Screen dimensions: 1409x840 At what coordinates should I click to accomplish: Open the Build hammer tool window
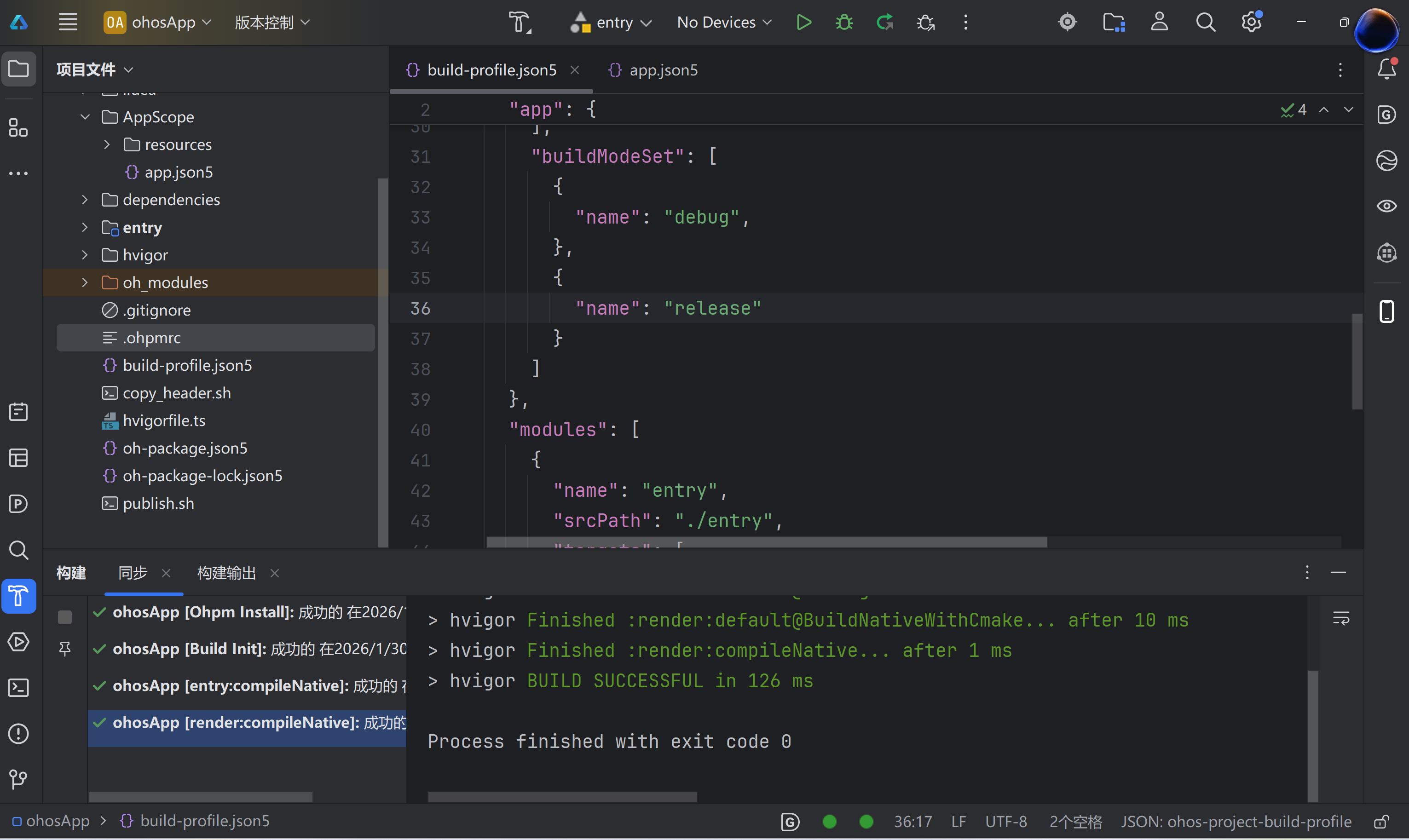coord(19,596)
